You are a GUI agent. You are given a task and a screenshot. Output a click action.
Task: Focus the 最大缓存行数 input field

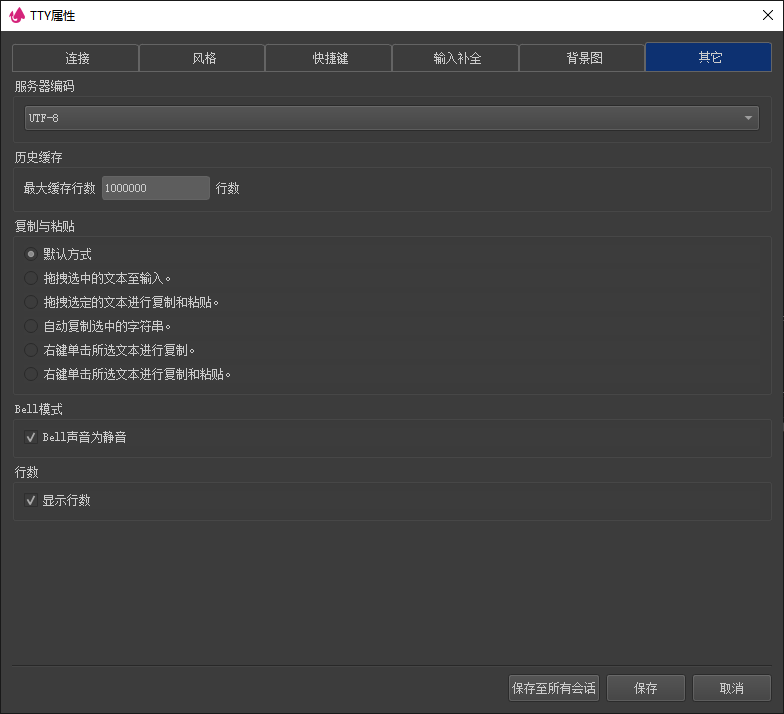coord(155,188)
